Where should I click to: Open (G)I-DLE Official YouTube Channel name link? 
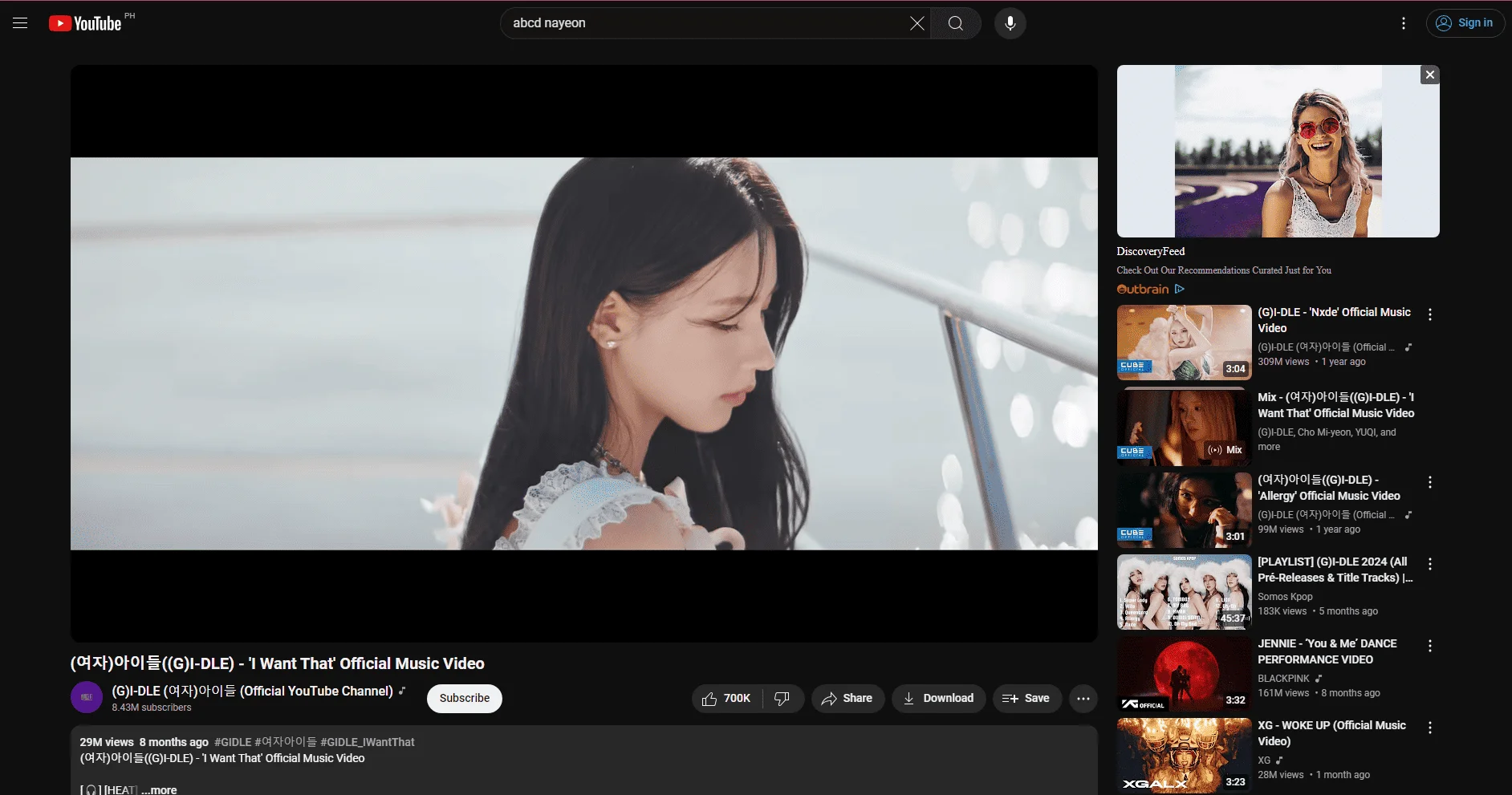pos(252,691)
